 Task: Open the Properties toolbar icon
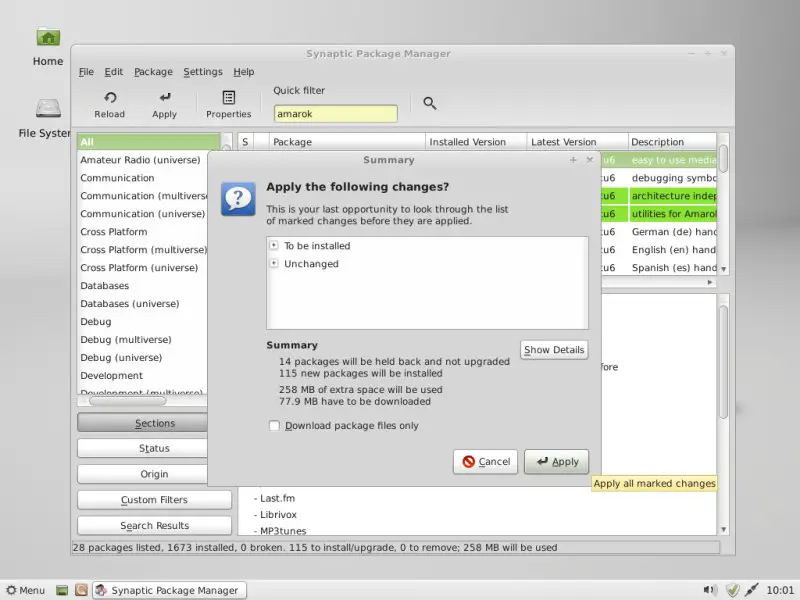tap(229, 97)
